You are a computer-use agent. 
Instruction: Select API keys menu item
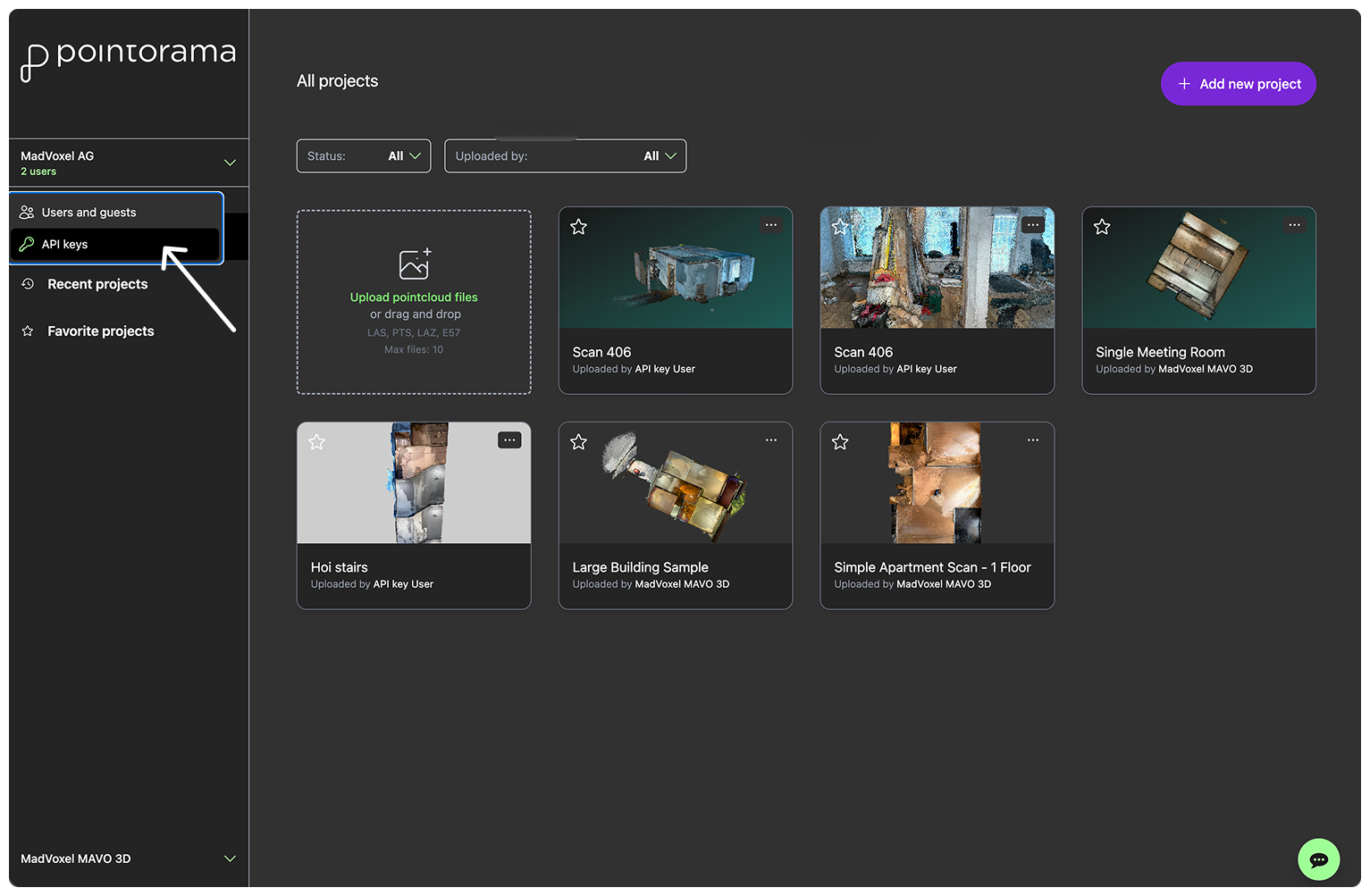[x=64, y=245]
